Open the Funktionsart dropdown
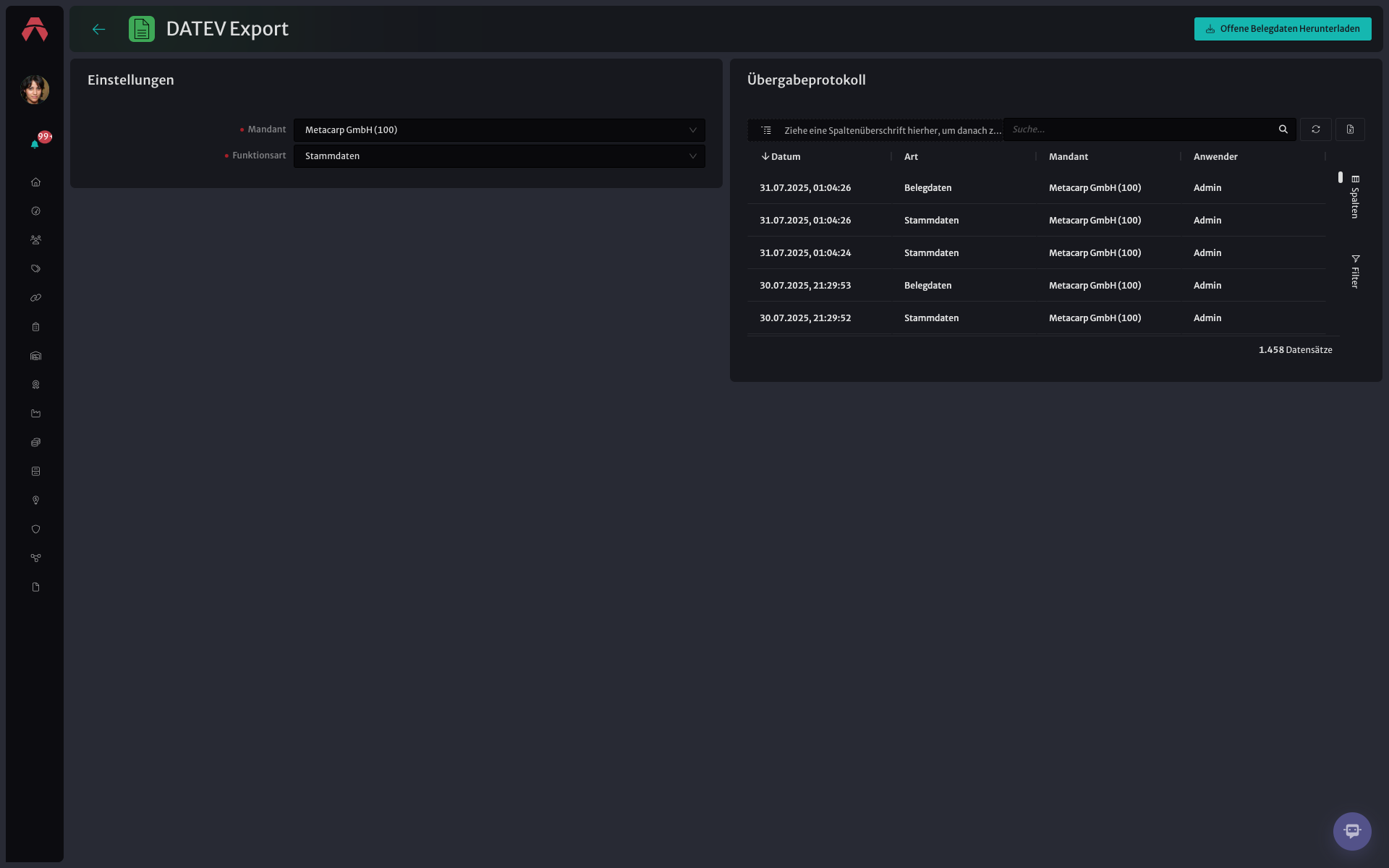Viewport: 1389px width, 868px height. click(499, 156)
